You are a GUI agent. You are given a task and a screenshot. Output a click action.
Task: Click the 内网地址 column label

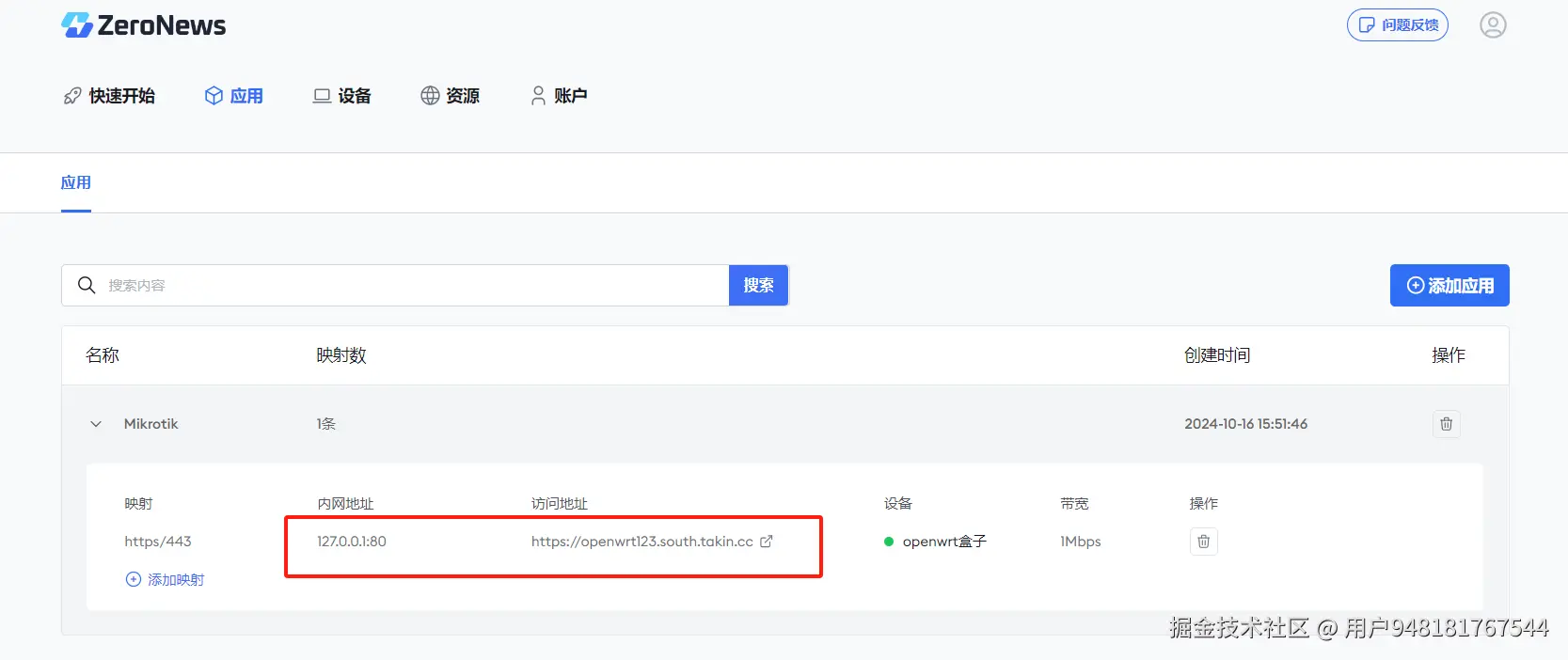click(345, 504)
